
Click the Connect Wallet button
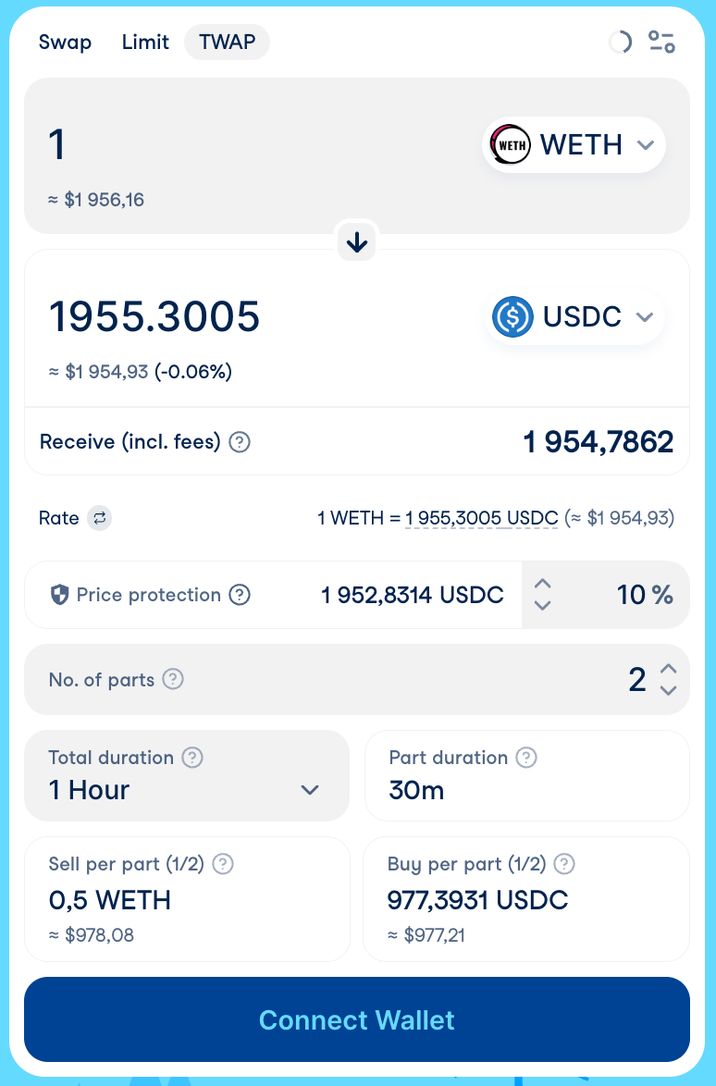click(357, 1020)
